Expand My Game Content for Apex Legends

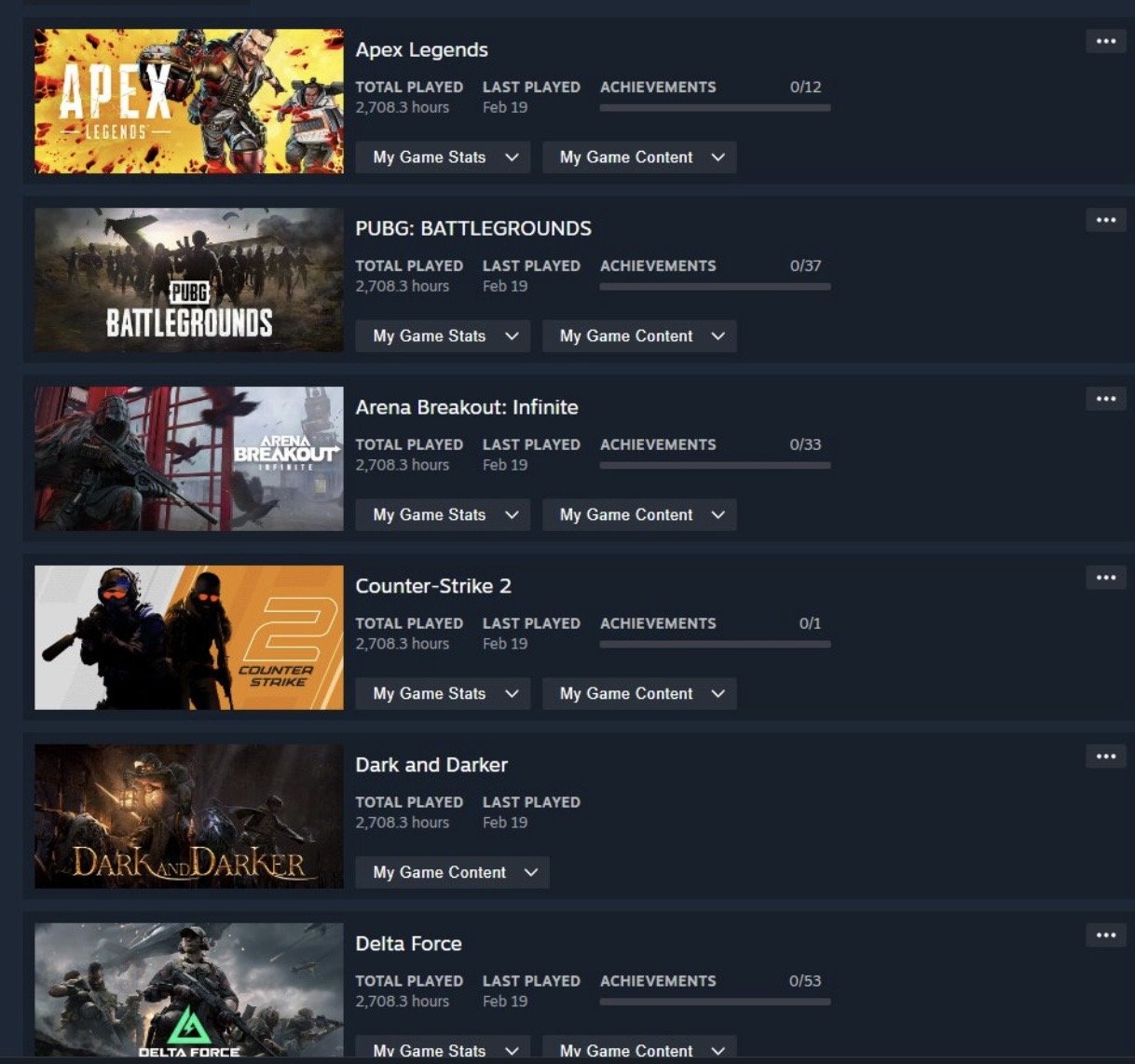pyautogui.click(x=639, y=157)
